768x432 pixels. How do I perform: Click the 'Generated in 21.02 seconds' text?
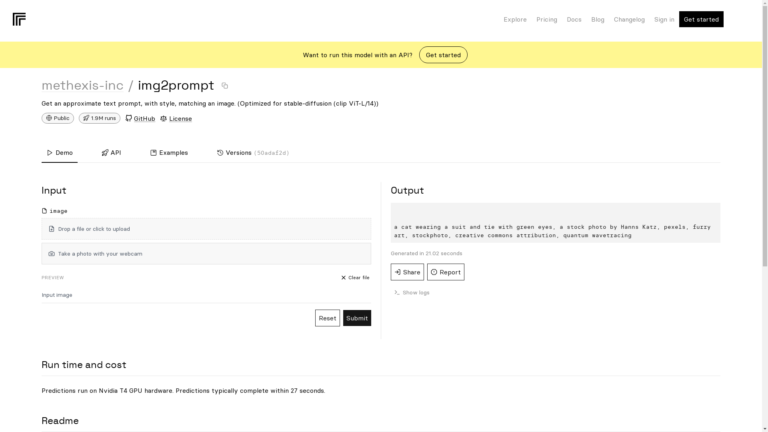point(426,253)
